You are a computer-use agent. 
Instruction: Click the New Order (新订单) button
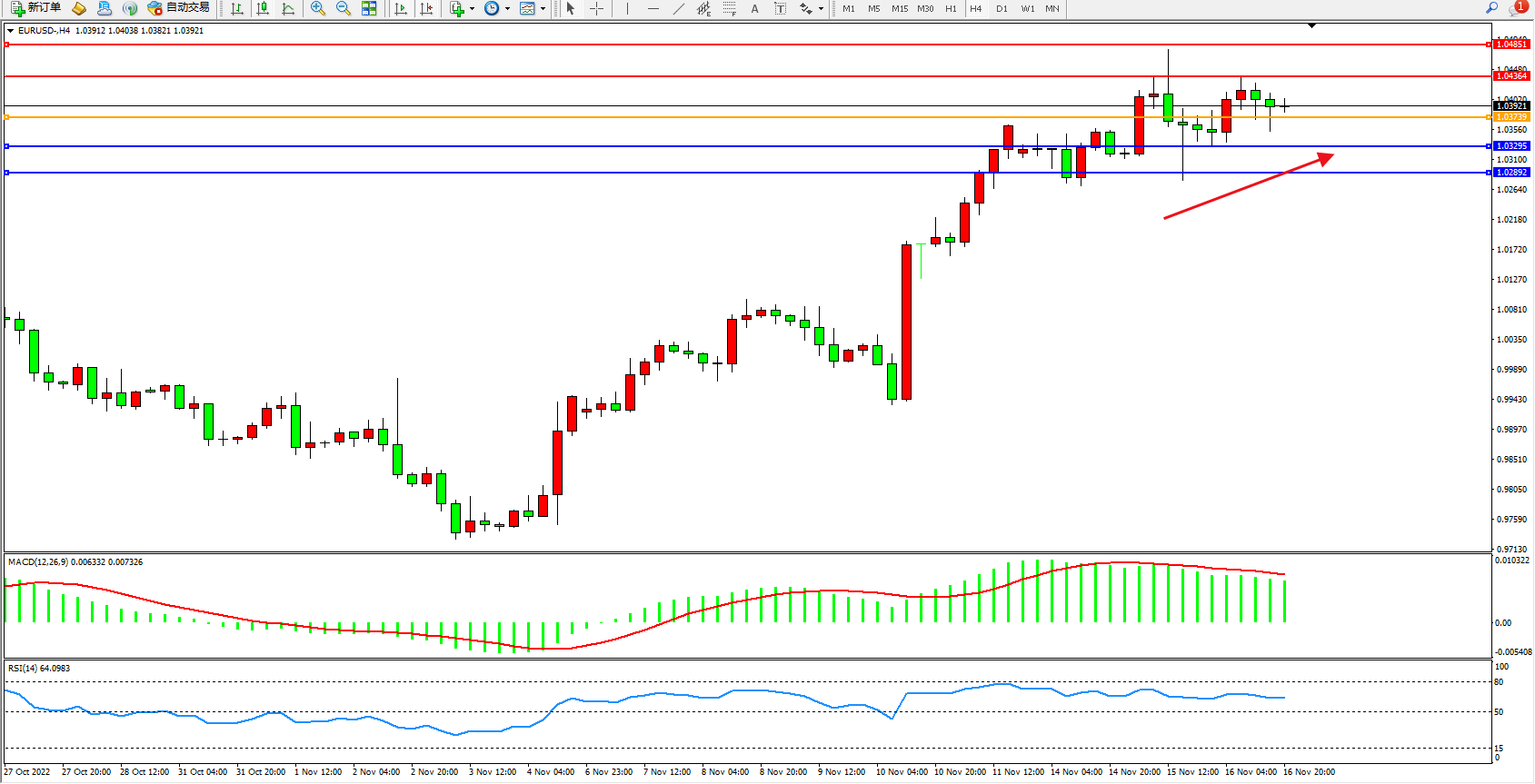coord(36,8)
